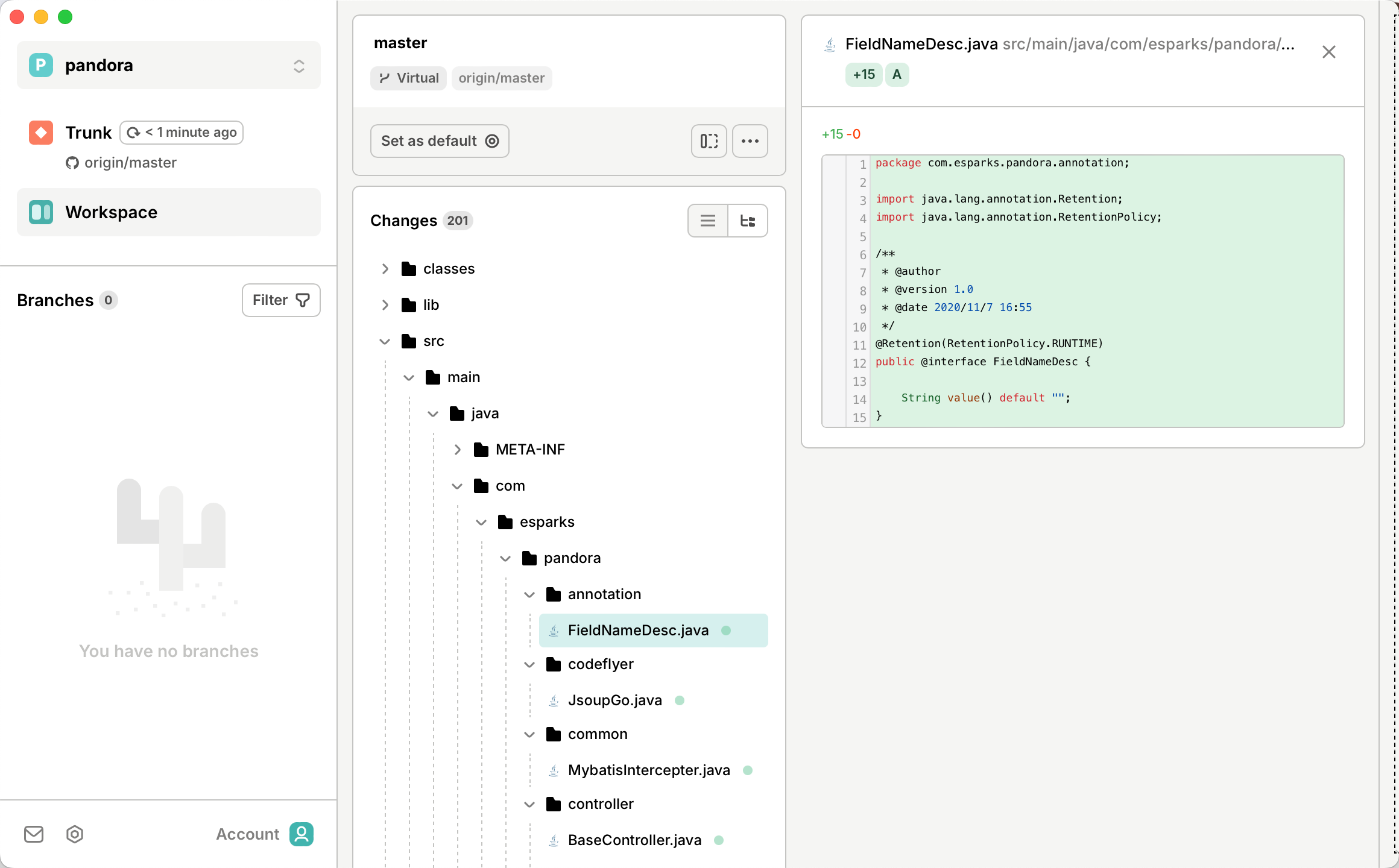The image size is (1399, 868).
Task: Click the list view icon in Changes panel
Action: pyautogui.click(x=708, y=221)
